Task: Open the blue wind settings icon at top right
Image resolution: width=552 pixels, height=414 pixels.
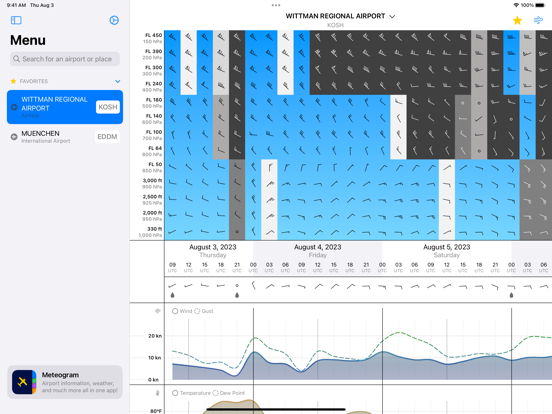Action: pos(538,20)
